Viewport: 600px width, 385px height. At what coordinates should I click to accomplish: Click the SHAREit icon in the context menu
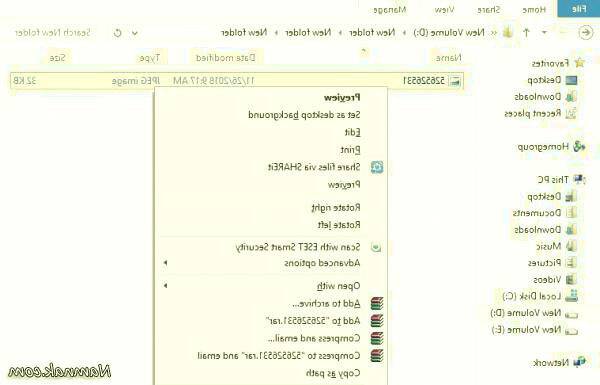pyautogui.click(x=377, y=167)
